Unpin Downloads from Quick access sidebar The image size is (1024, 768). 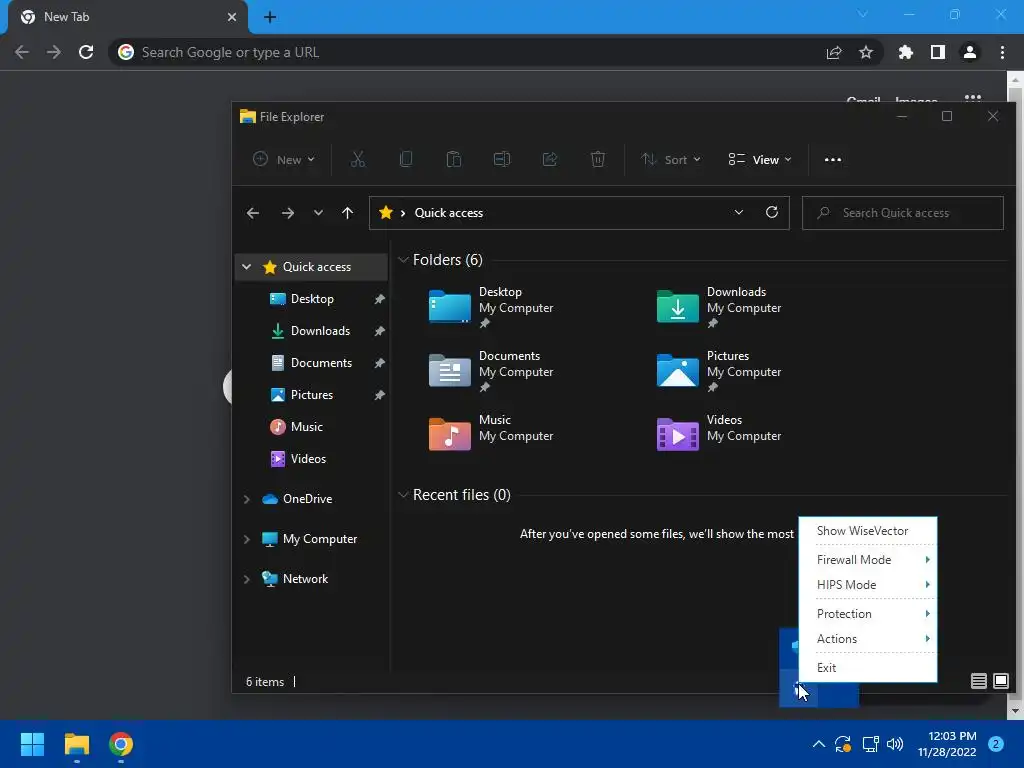[379, 331]
